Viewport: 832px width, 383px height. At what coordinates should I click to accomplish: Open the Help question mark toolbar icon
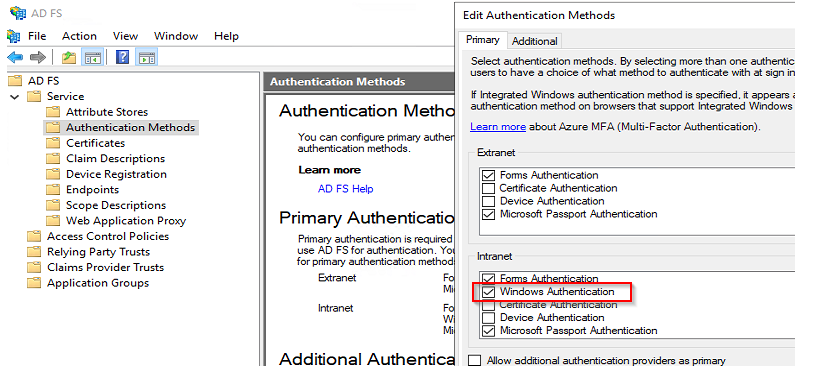122,57
